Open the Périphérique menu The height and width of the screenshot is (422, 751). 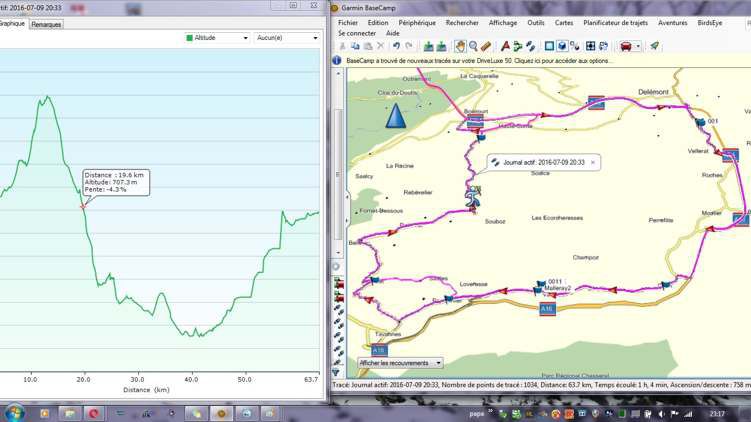(417, 23)
